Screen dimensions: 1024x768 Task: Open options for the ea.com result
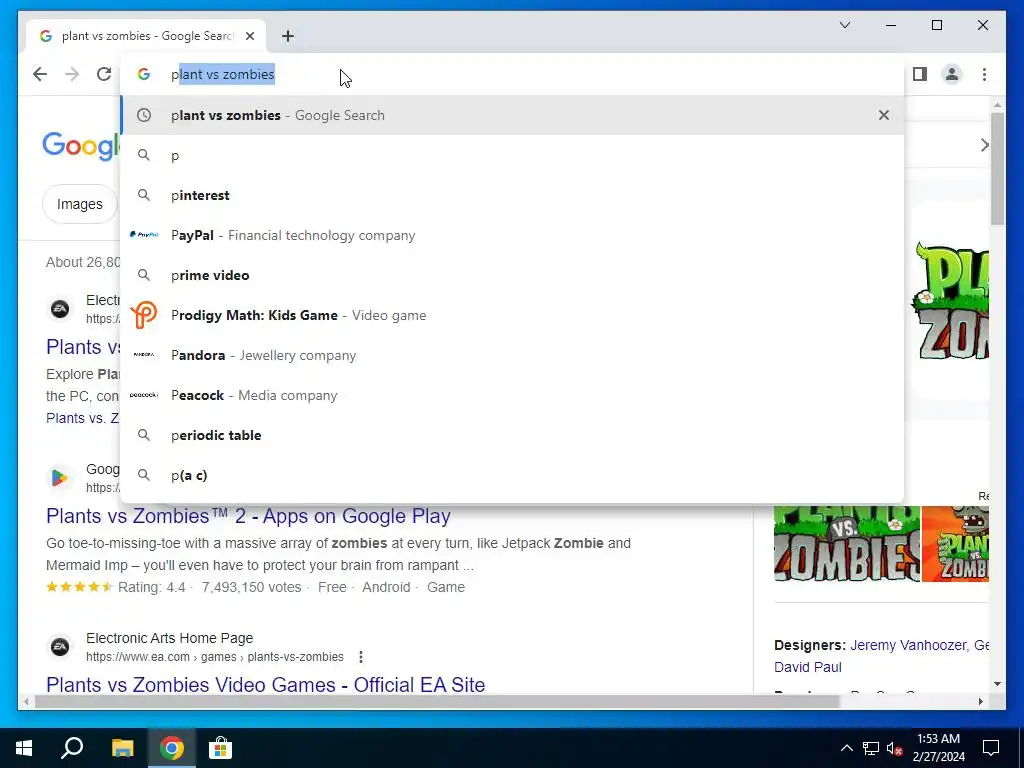click(x=360, y=657)
